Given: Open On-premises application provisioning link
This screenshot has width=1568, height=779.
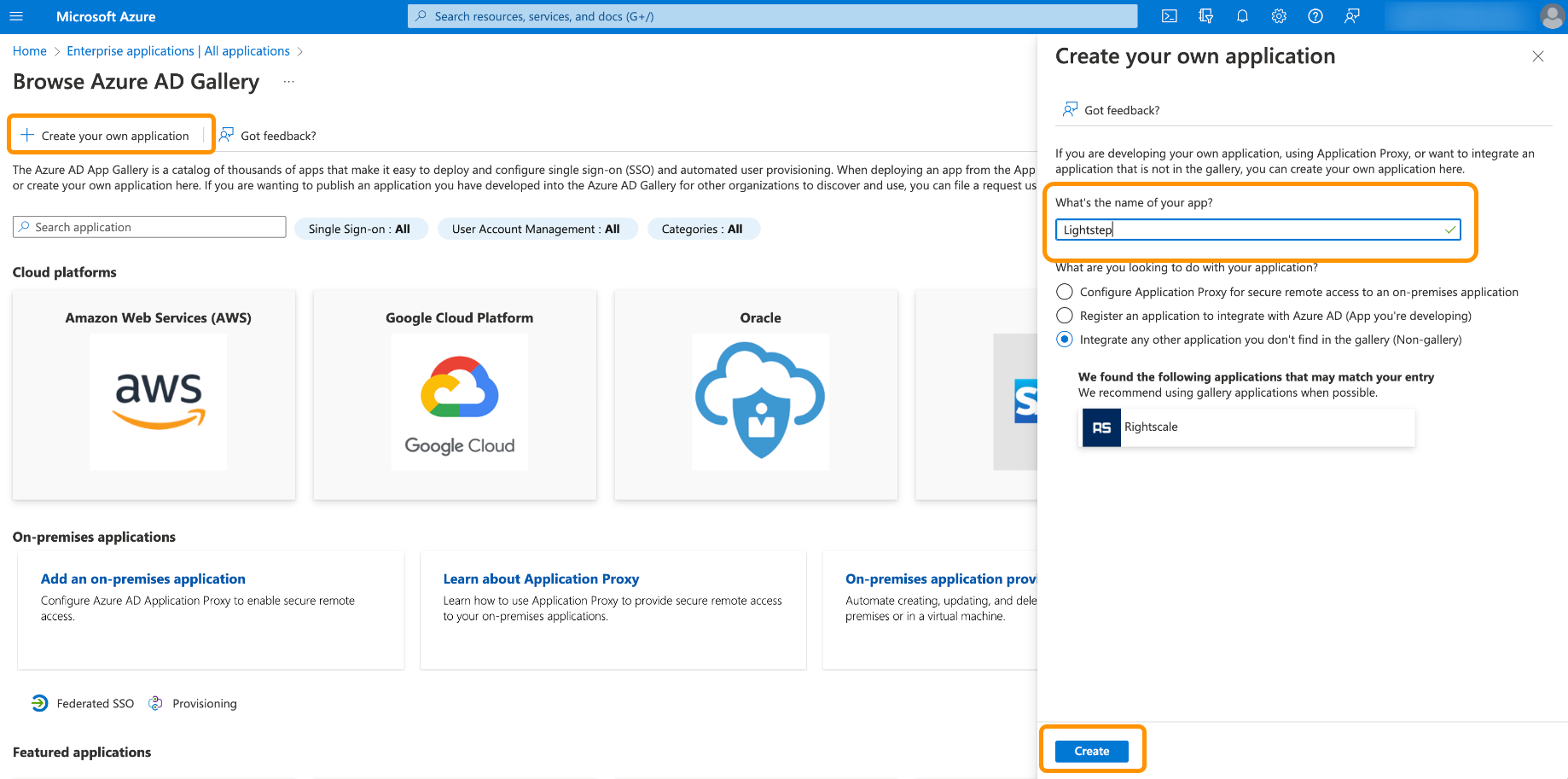Looking at the screenshot, I should pyautogui.click(x=941, y=578).
